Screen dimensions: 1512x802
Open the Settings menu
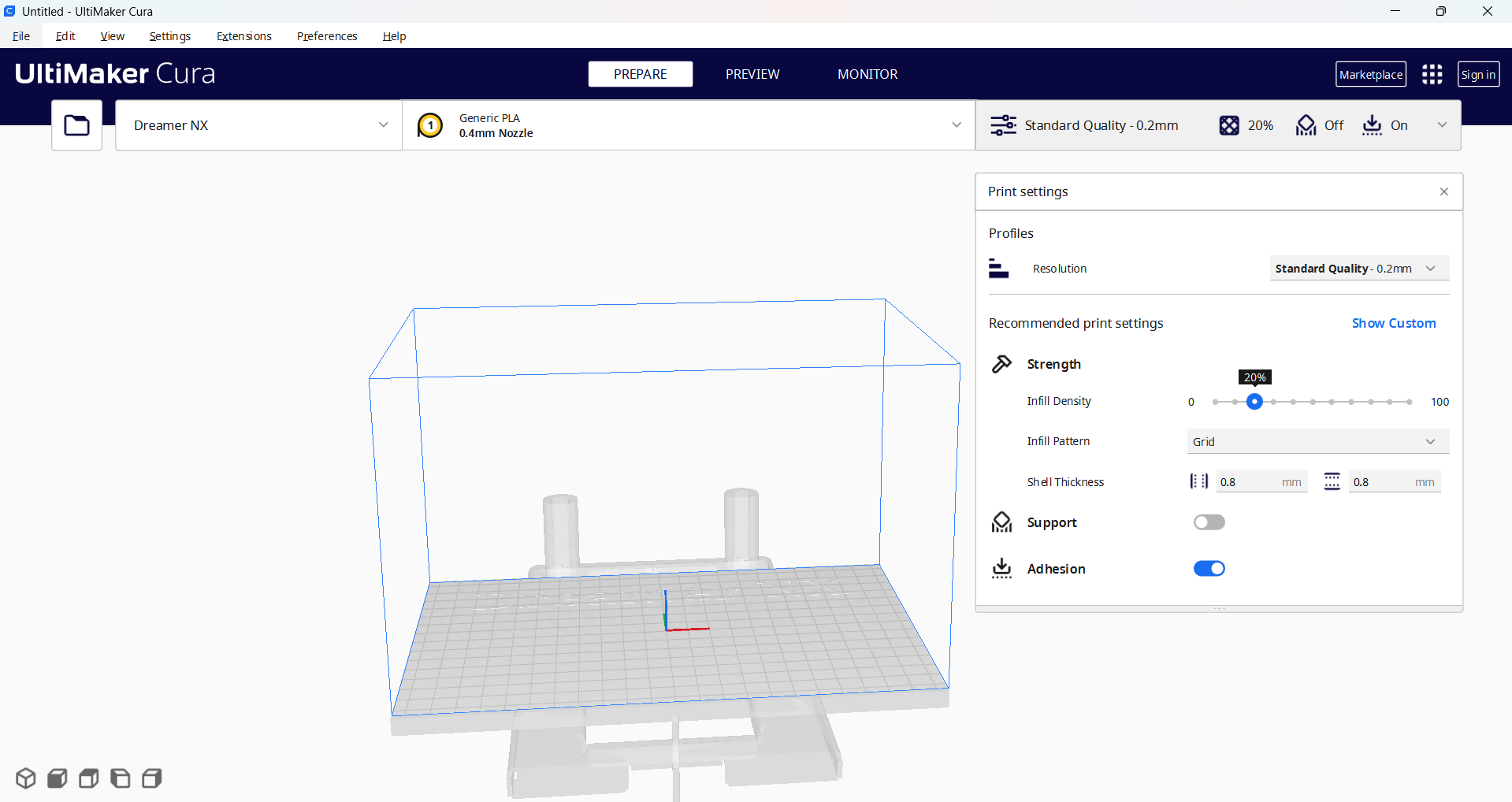coord(170,36)
